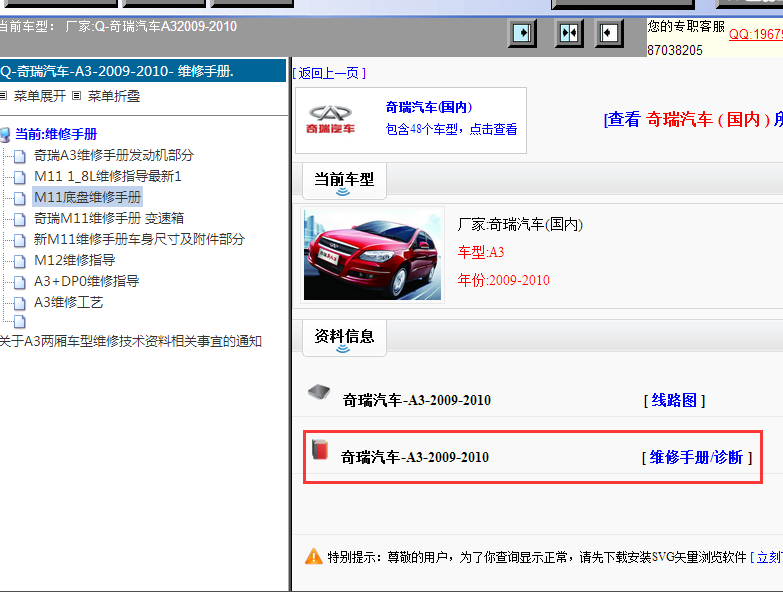The width and height of the screenshot is (783, 592).
Task: Open M12维修指导 document
Action: click(74, 260)
